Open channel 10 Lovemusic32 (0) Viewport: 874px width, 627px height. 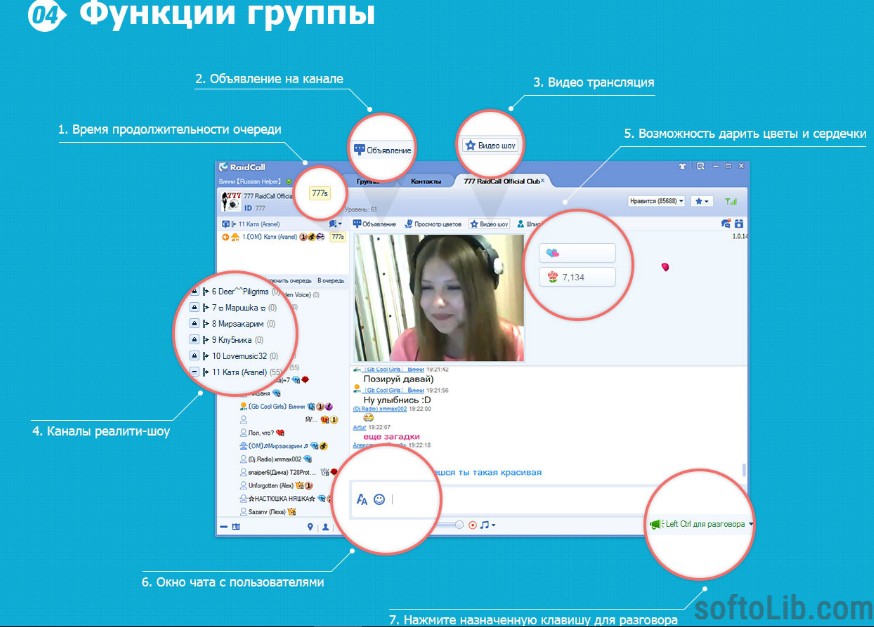tap(244, 356)
